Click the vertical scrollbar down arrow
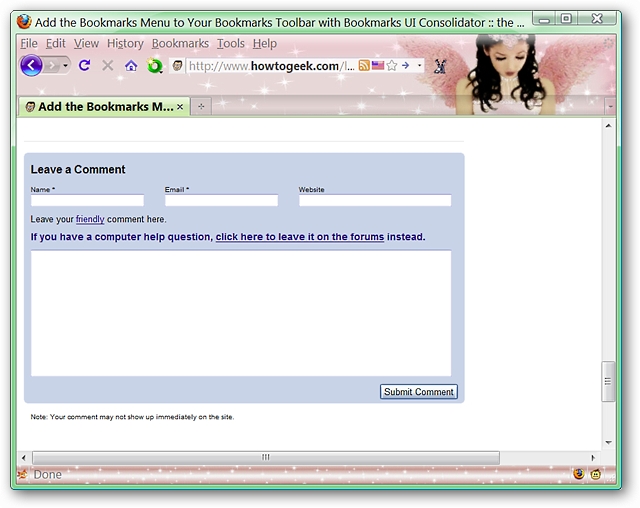Screen dimensions: 640x508 pyautogui.click(x=609, y=442)
